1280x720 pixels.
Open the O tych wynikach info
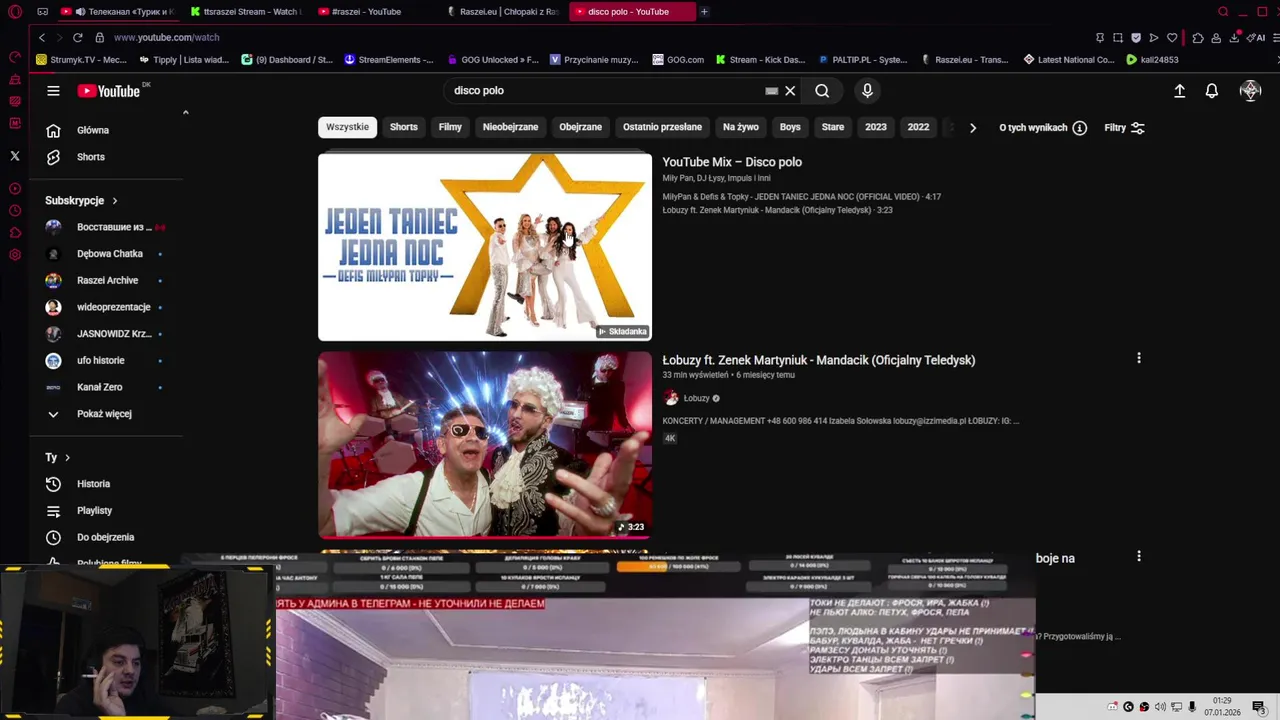click(1043, 128)
